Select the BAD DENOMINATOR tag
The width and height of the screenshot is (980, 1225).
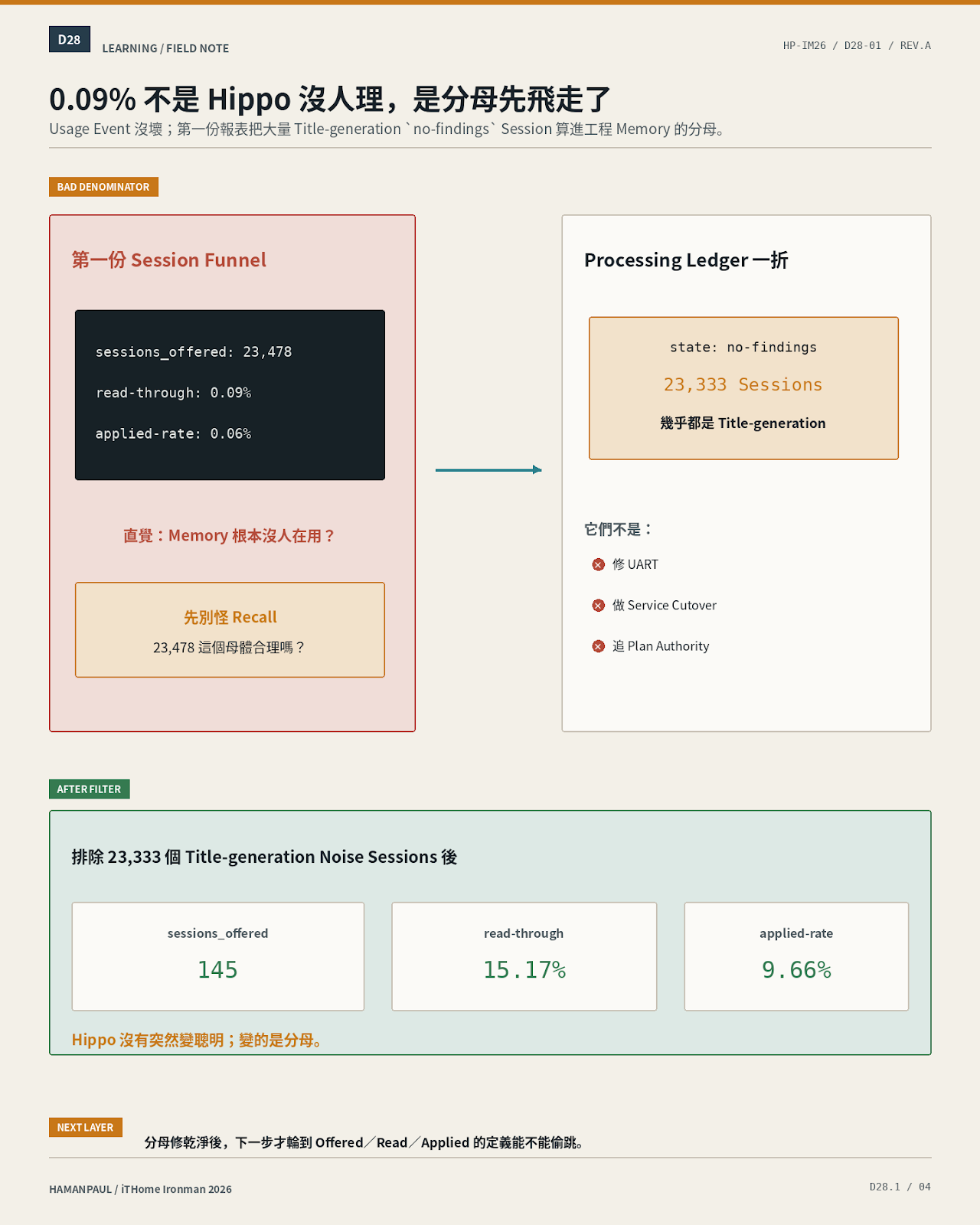pos(103,187)
